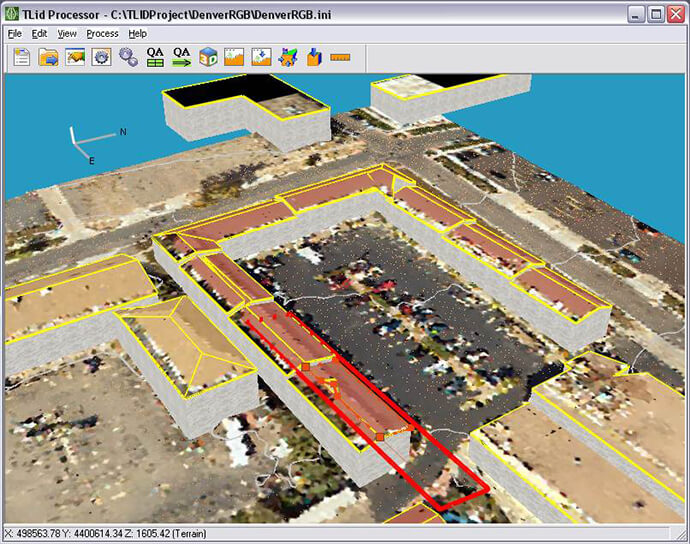Image resolution: width=690 pixels, height=544 pixels.
Task: Click the double gears process icon
Action: (128, 58)
